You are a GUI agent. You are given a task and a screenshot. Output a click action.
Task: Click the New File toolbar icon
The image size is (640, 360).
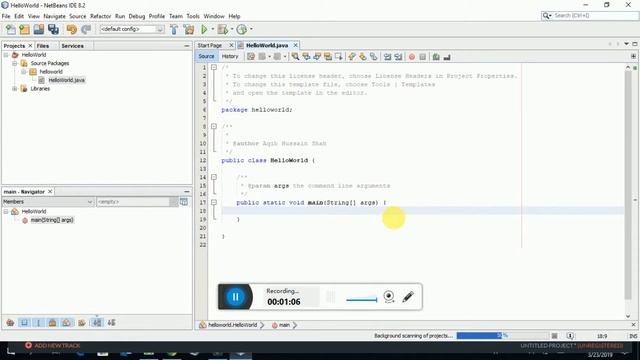11,29
